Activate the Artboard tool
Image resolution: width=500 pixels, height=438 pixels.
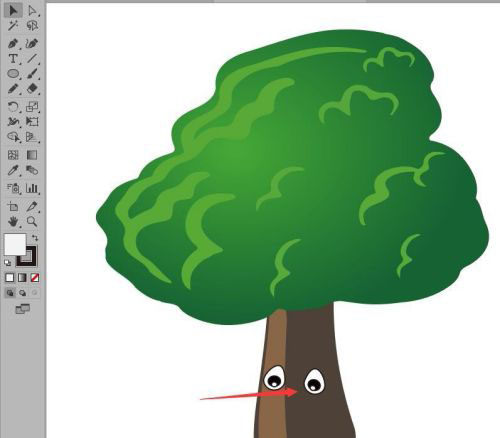pyautogui.click(x=13, y=207)
